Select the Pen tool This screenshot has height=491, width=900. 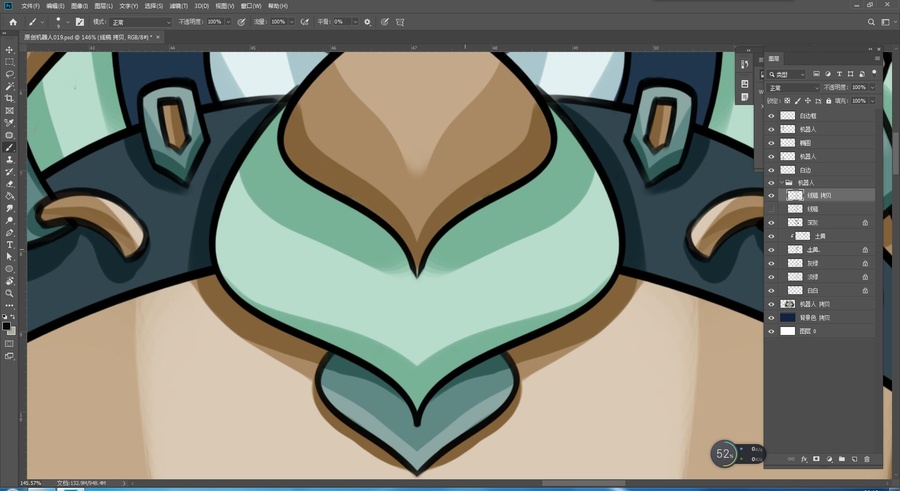tap(9, 233)
